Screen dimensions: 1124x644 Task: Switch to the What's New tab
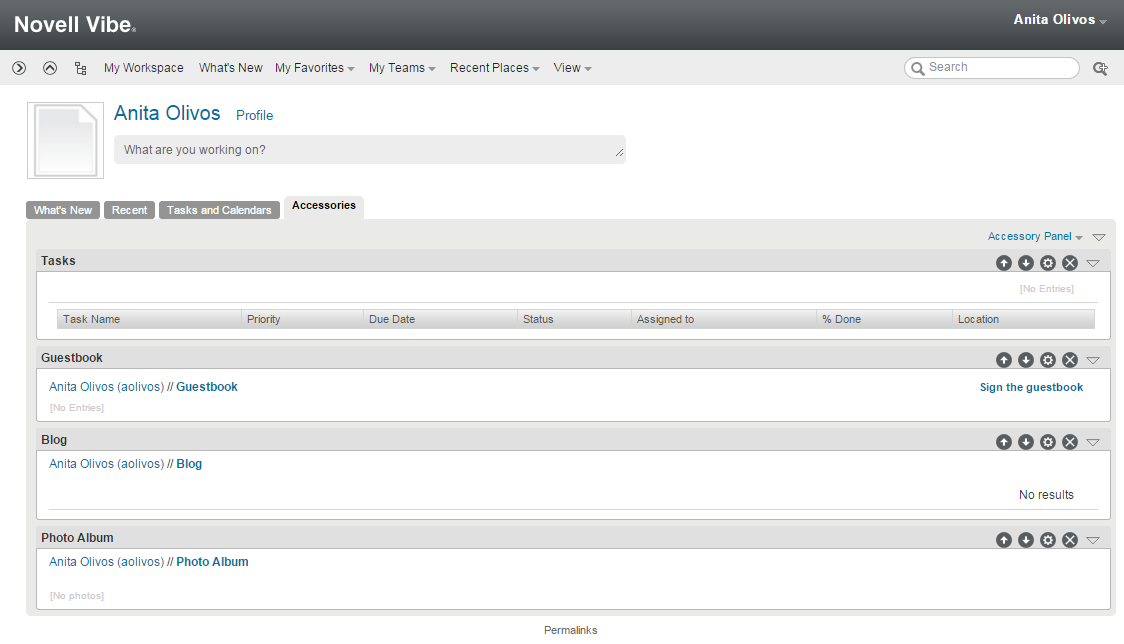(x=63, y=210)
